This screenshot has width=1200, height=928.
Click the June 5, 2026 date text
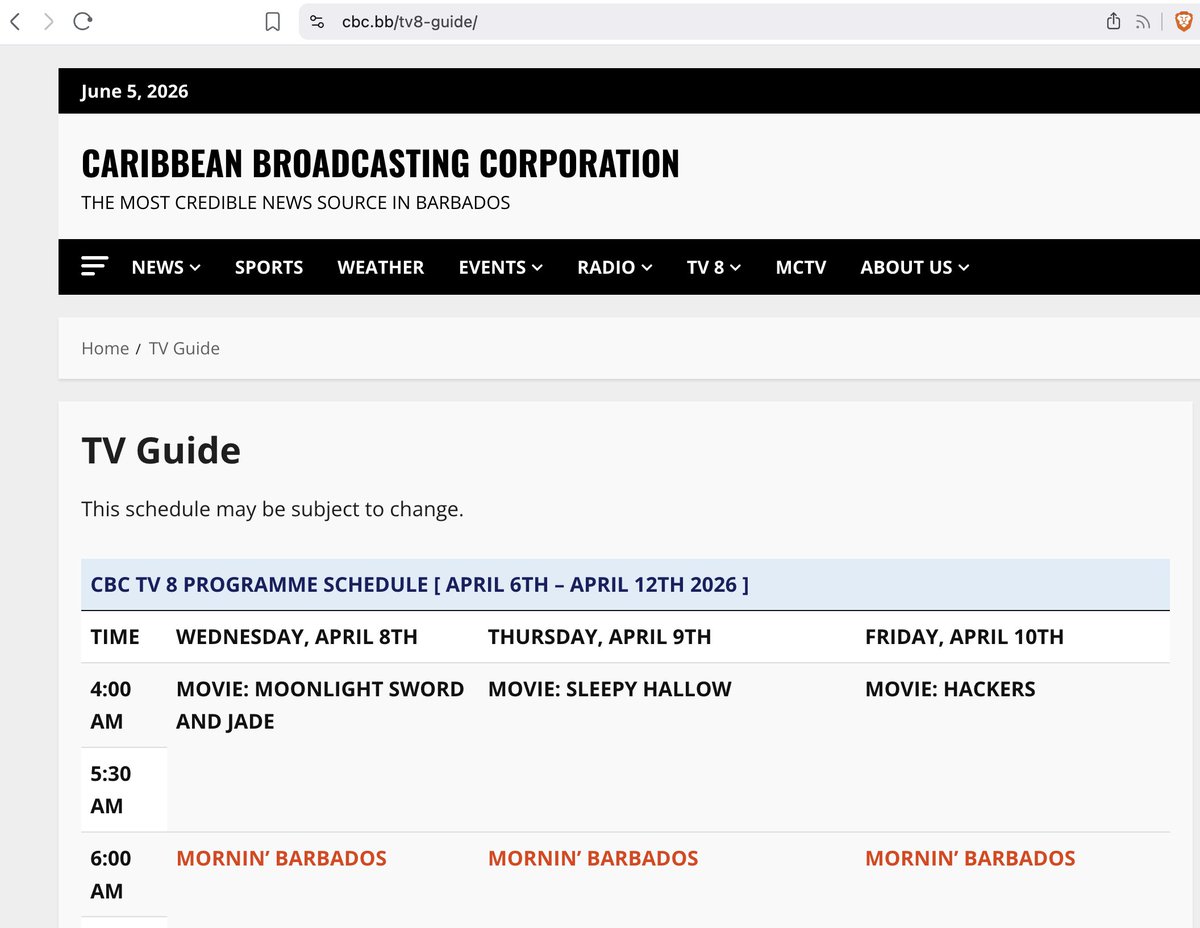tap(135, 91)
